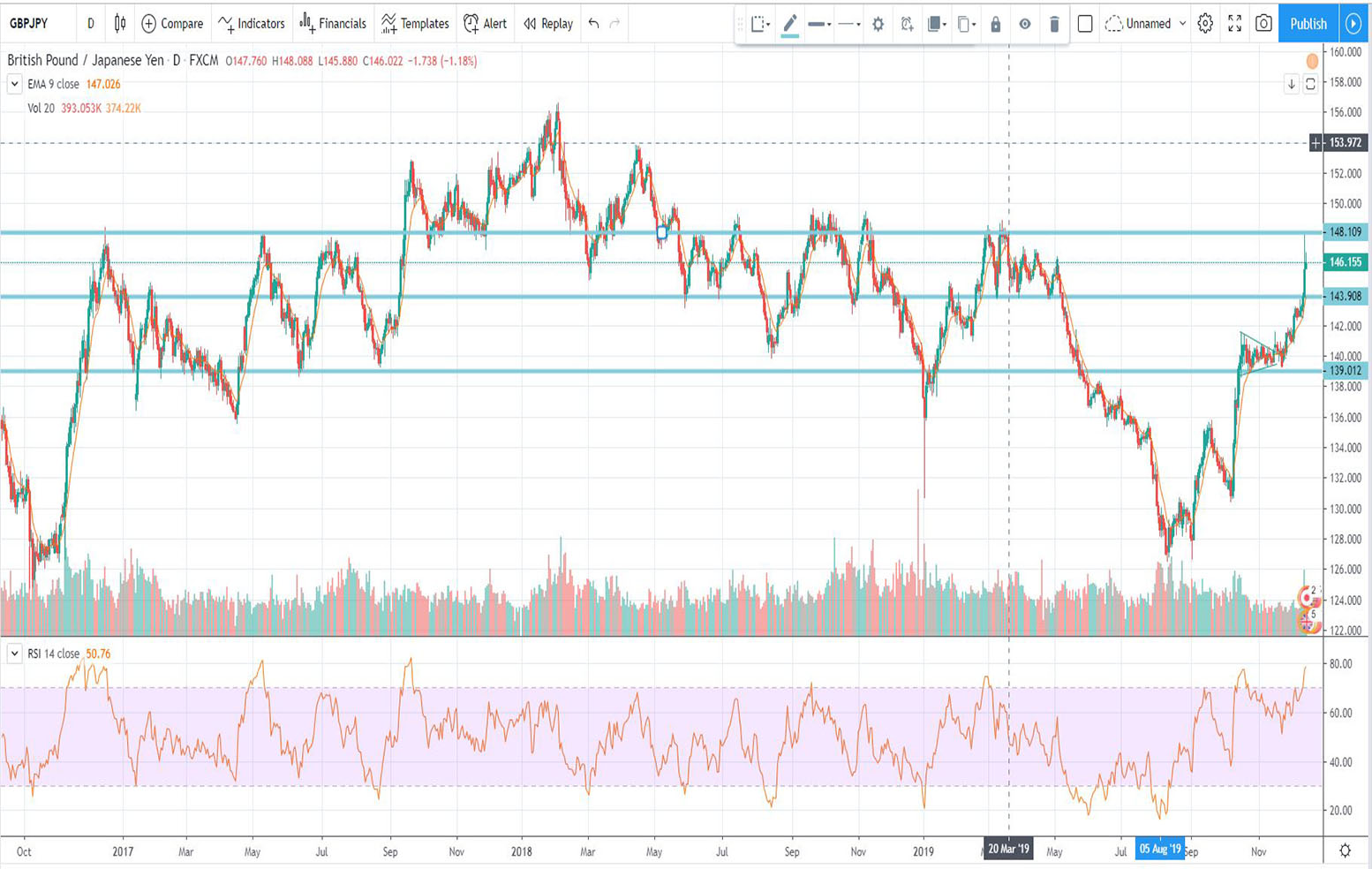1372x869 pixels.
Task: Open drawing settings with the gear icon
Action: click(x=878, y=24)
